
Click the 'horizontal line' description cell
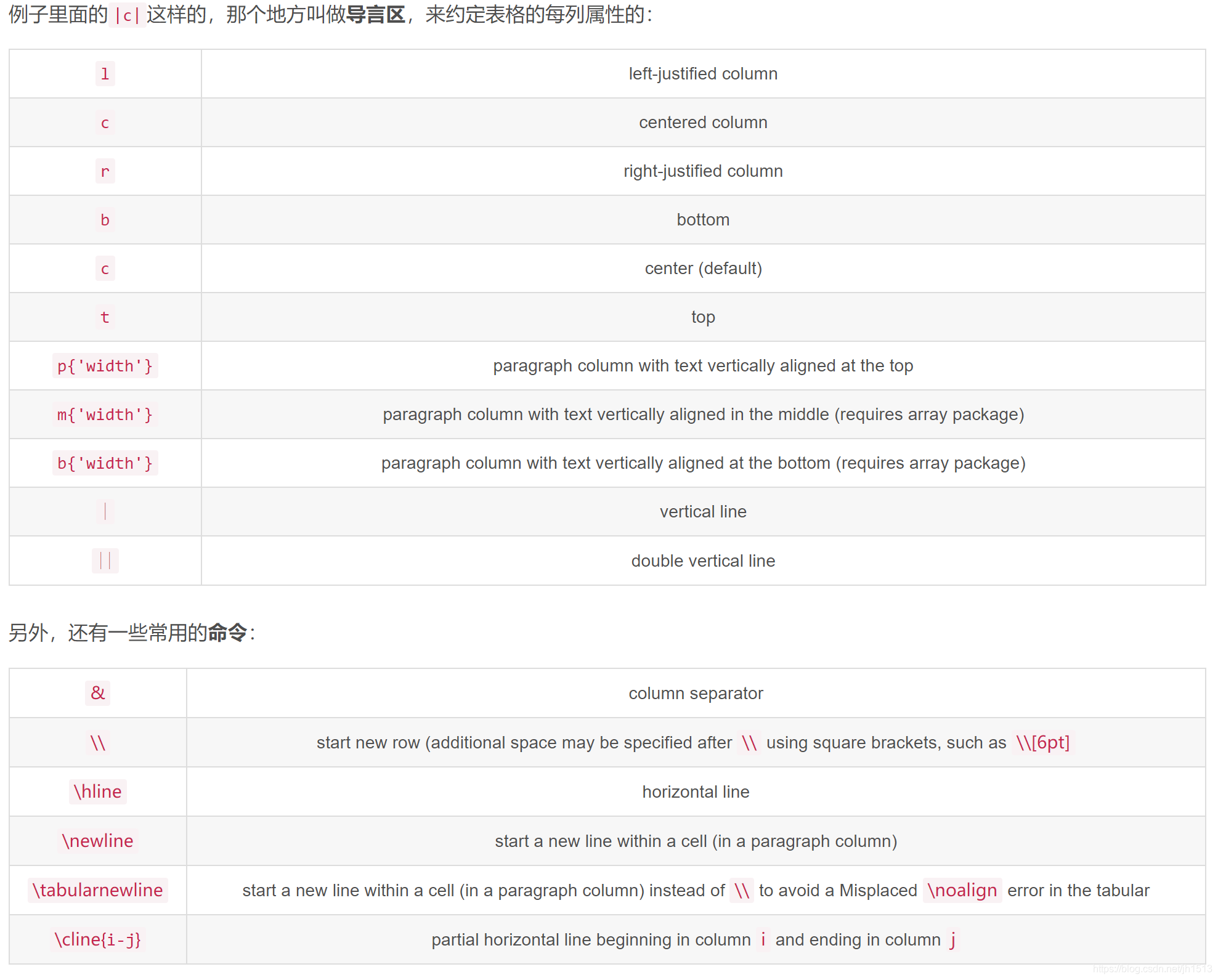coord(696,792)
